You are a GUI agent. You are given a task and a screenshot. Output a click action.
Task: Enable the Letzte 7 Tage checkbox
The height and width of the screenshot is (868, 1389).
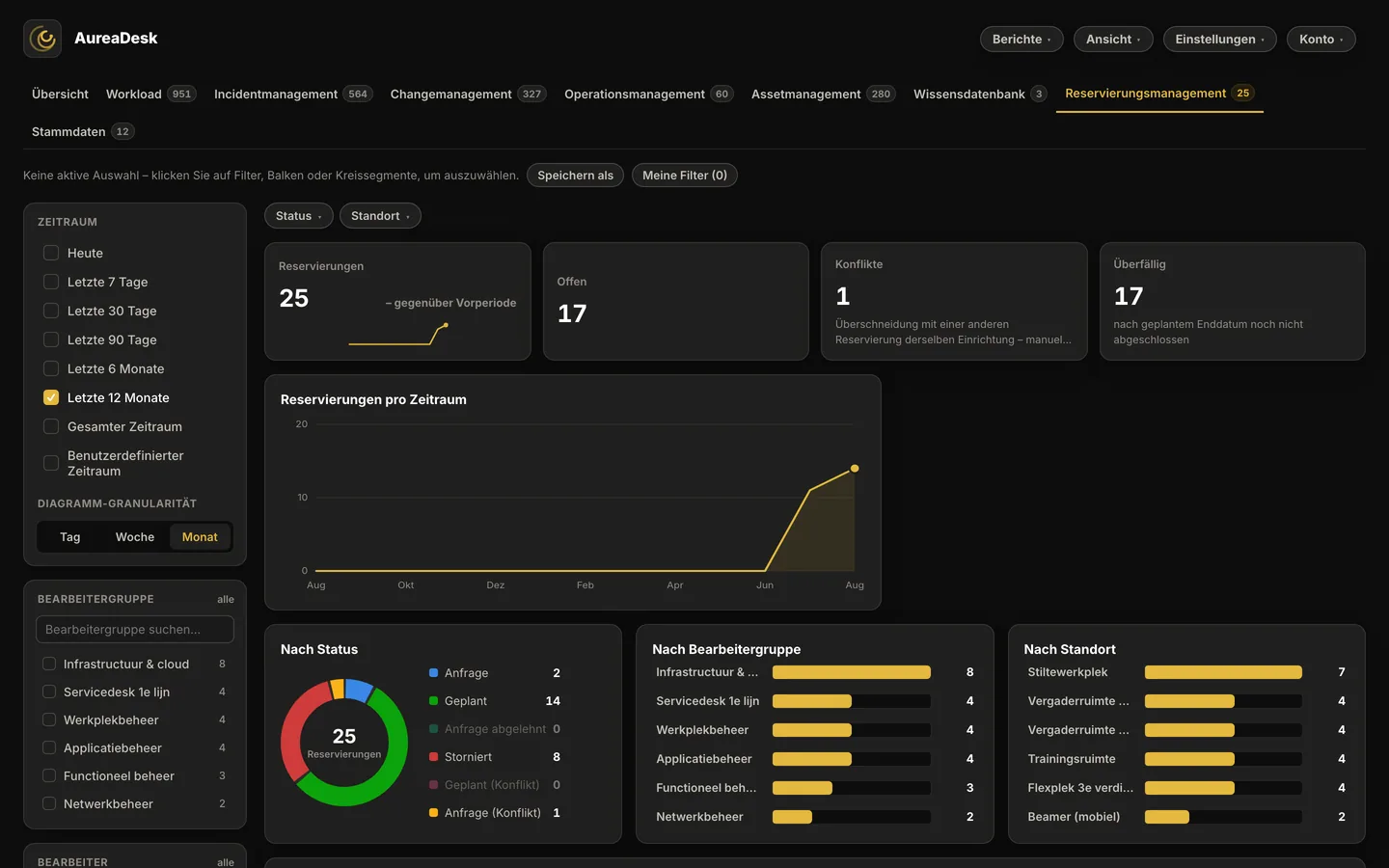(x=51, y=282)
